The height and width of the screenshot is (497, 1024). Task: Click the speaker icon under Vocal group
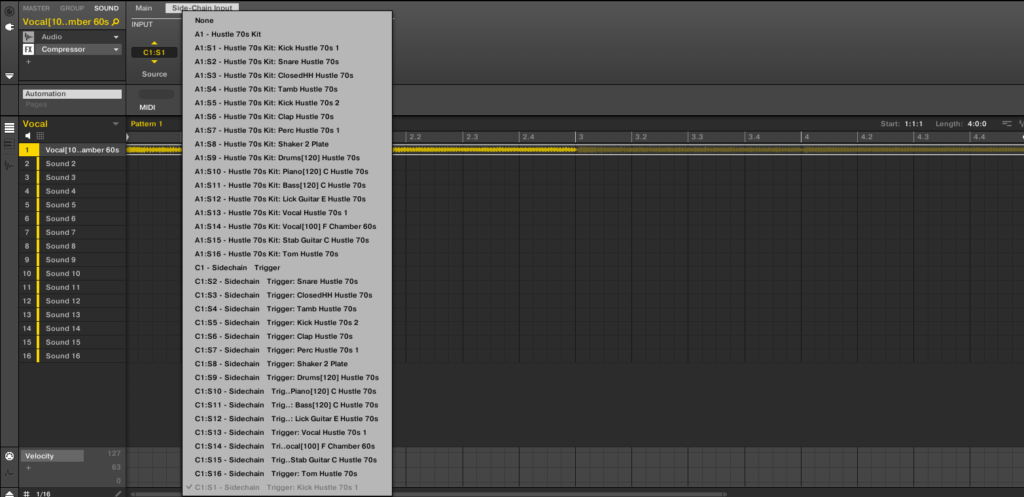pyautogui.click(x=27, y=136)
